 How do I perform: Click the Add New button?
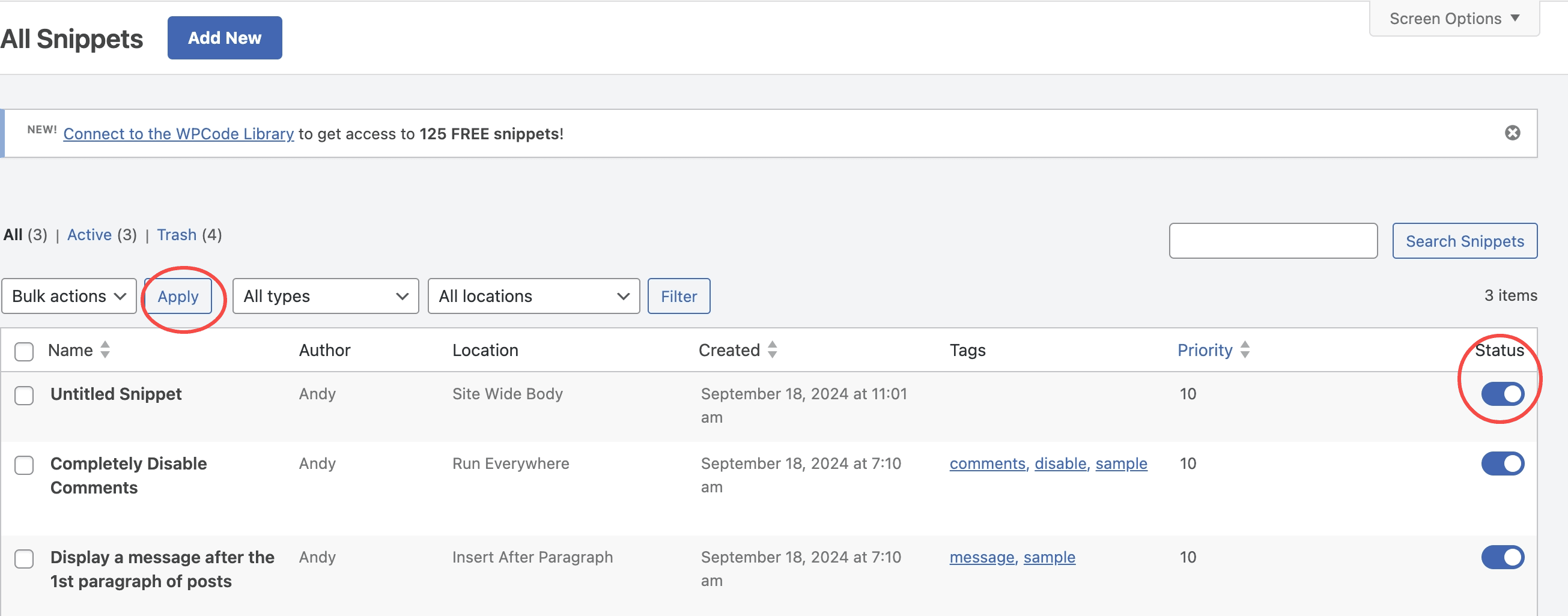(225, 38)
